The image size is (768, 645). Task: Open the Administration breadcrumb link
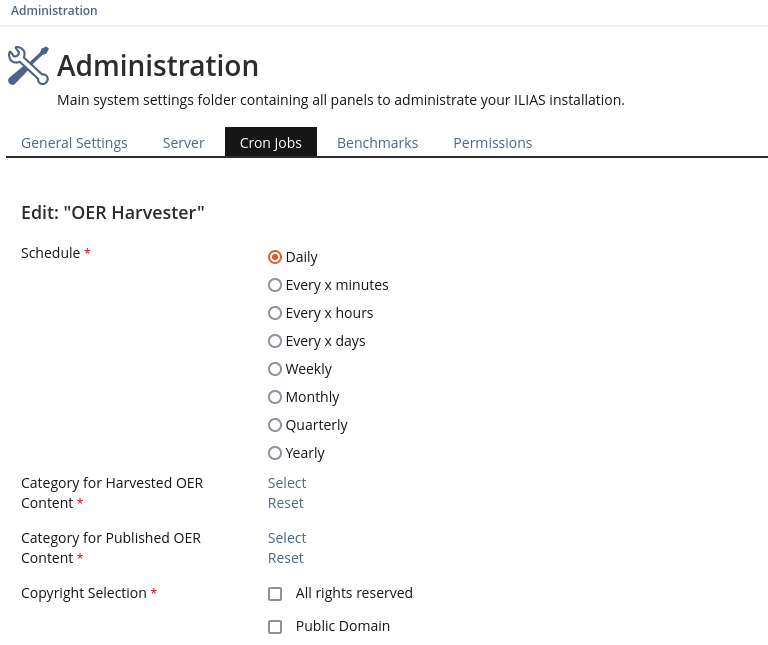coord(54,11)
